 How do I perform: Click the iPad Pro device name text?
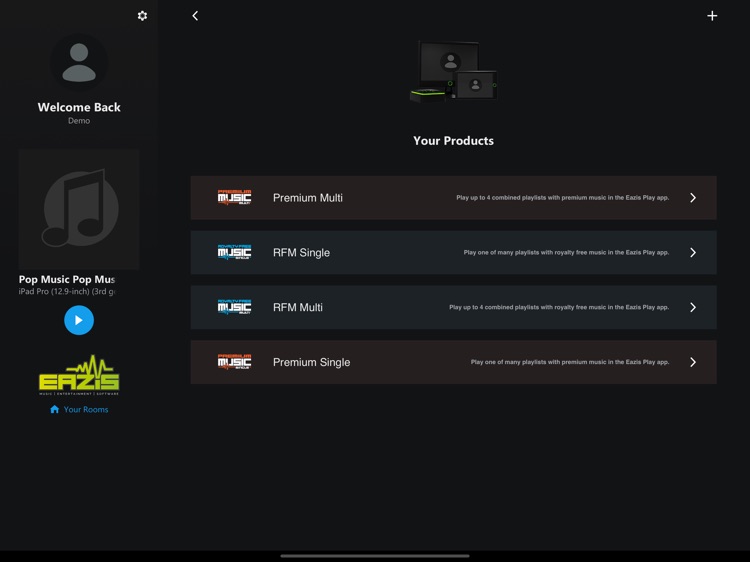click(67, 291)
